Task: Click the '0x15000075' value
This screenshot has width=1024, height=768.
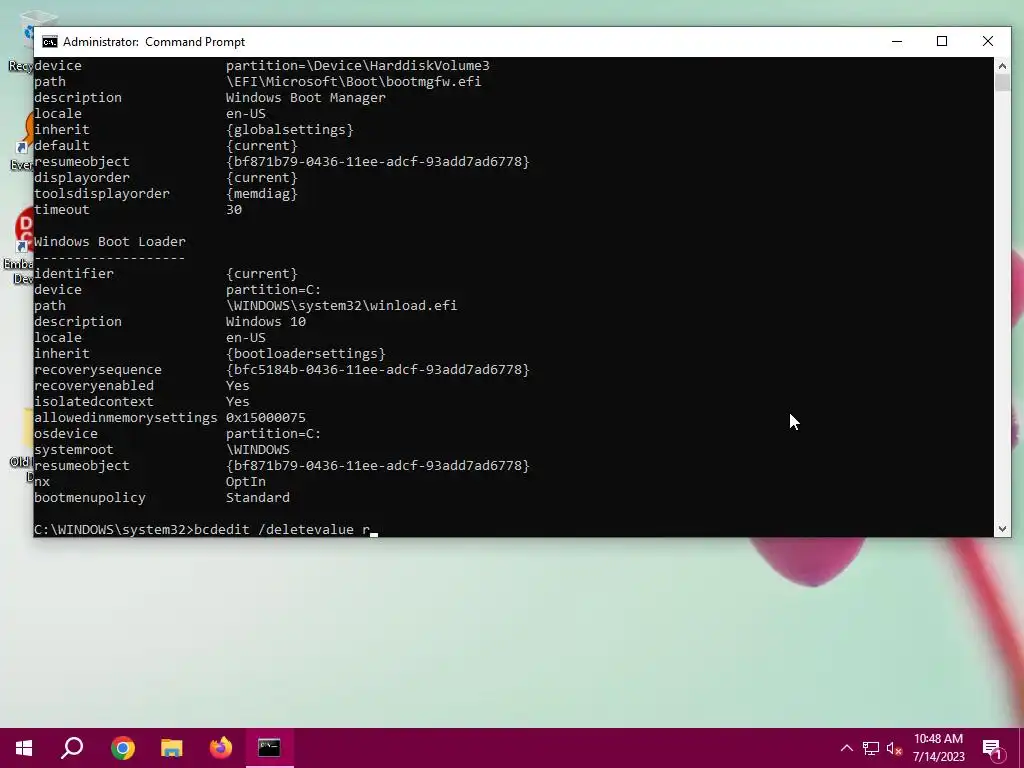Action: pyautogui.click(x=266, y=417)
